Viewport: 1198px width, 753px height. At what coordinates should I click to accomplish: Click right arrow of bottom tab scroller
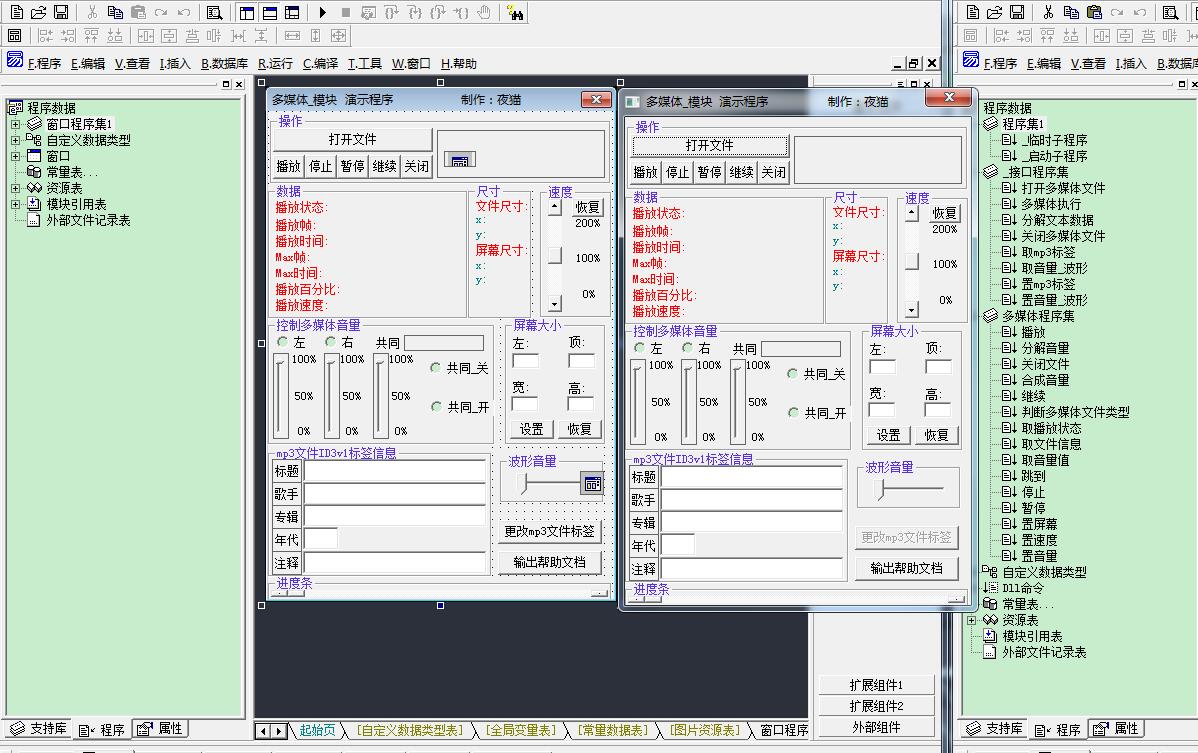(279, 731)
